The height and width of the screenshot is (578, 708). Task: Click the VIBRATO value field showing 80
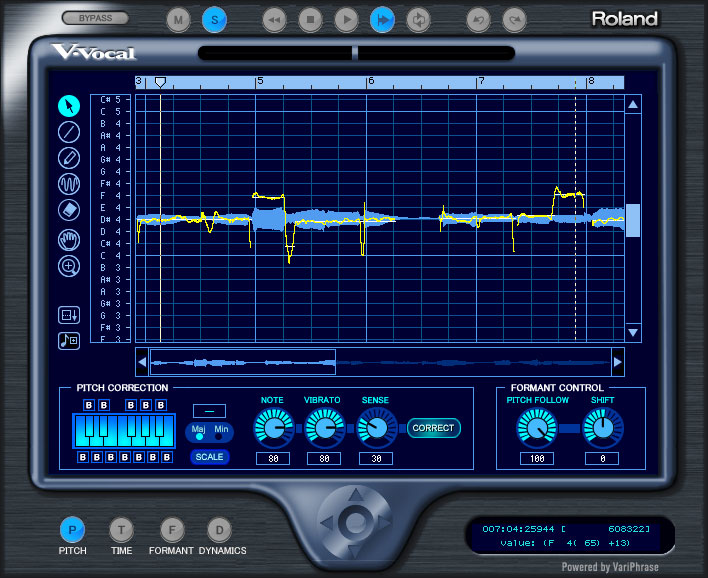click(x=324, y=458)
